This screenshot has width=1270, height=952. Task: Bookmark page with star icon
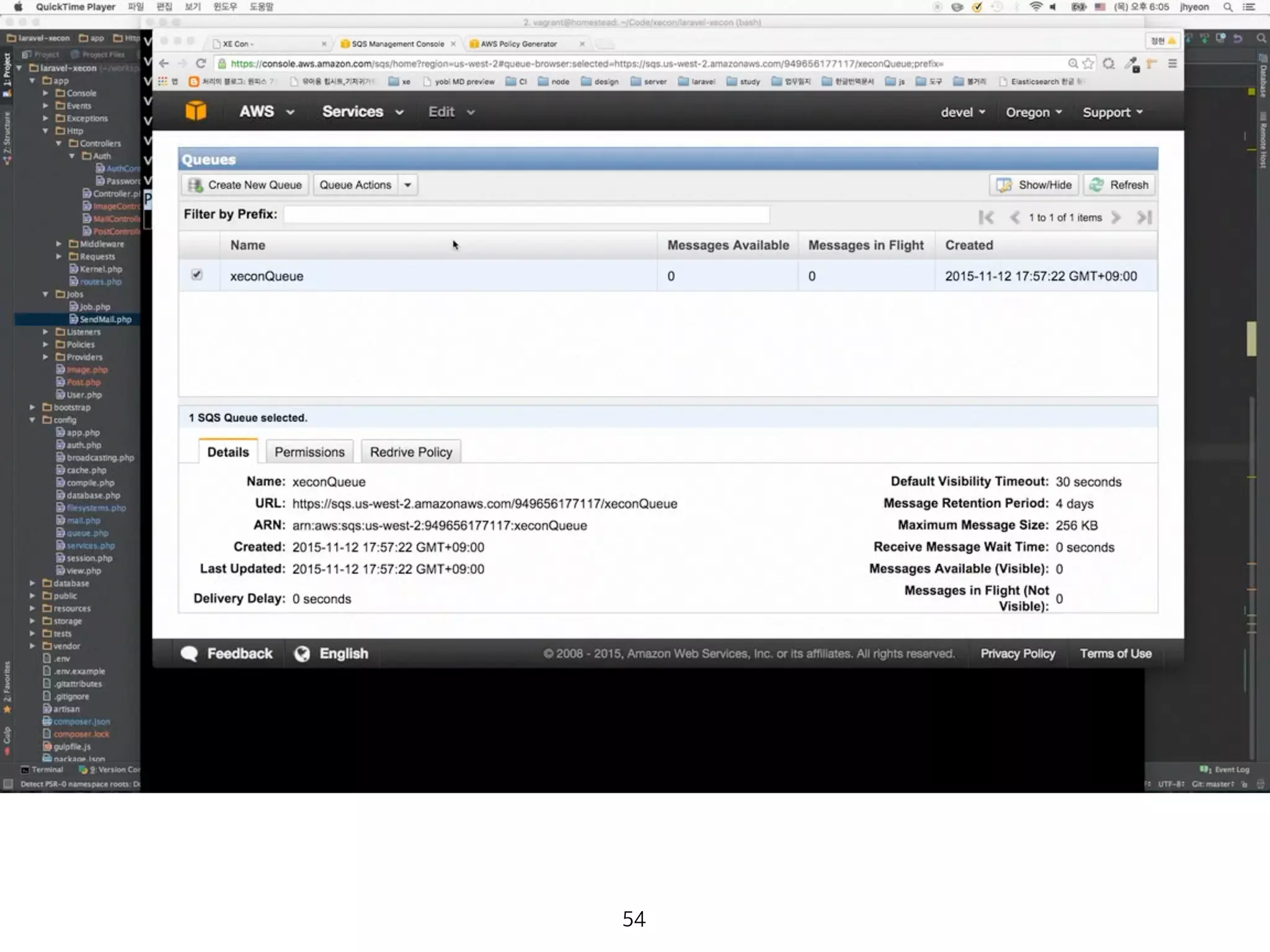tap(1088, 64)
